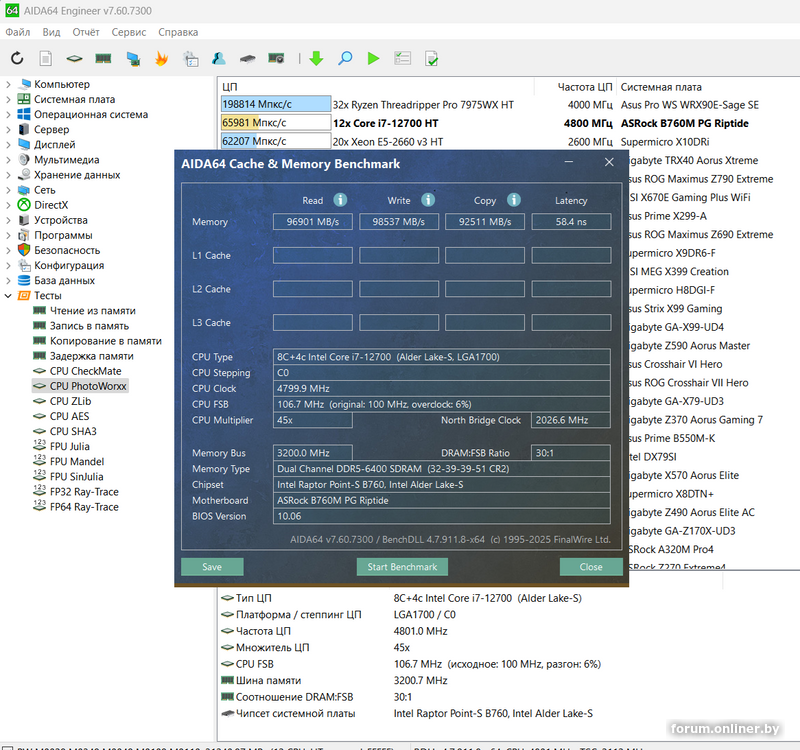Screen dimensions: 800x750
Task: Click the info icon next to Write
Action: 428,200
